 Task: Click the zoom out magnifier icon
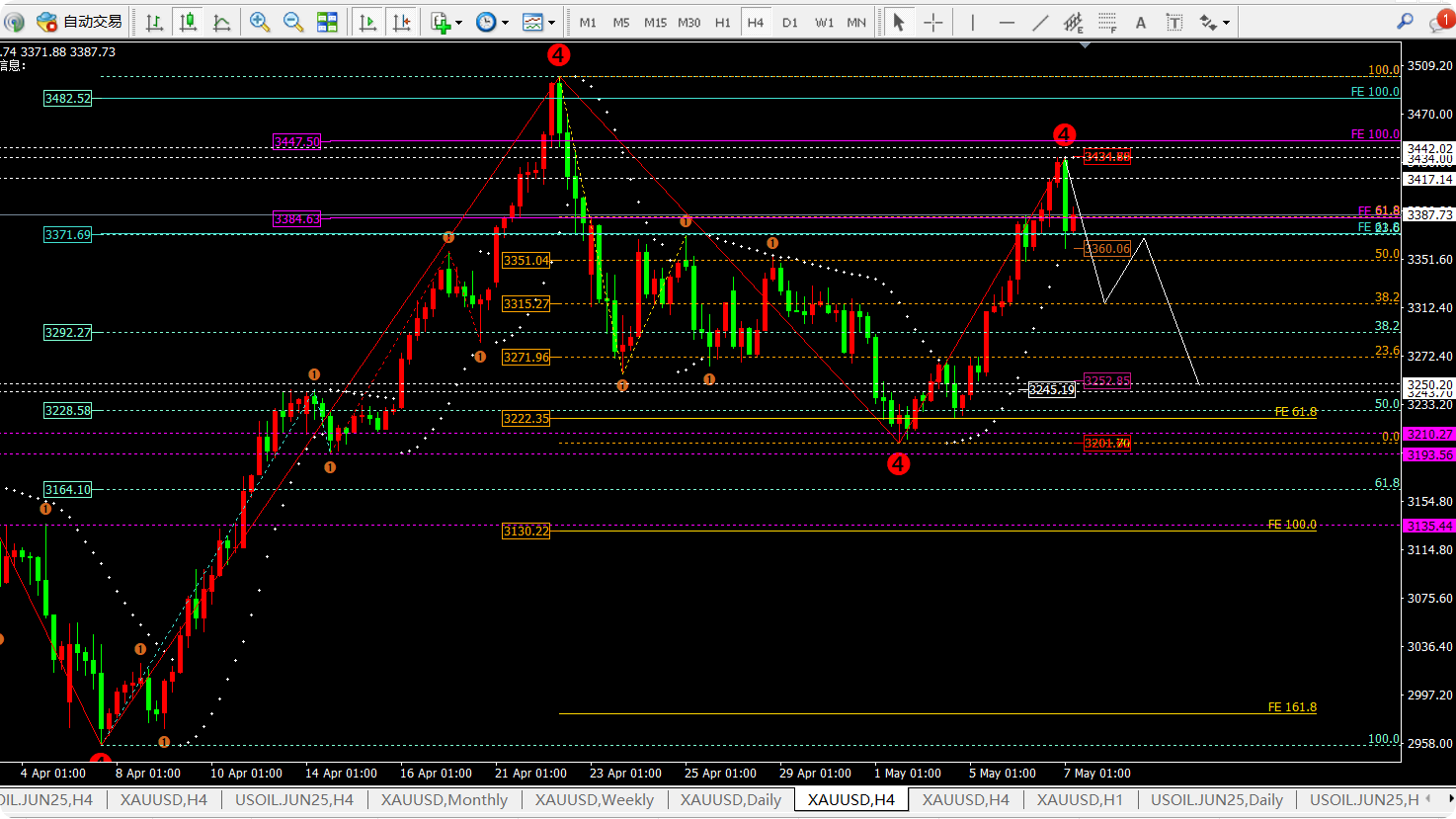[x=293, y=22]
